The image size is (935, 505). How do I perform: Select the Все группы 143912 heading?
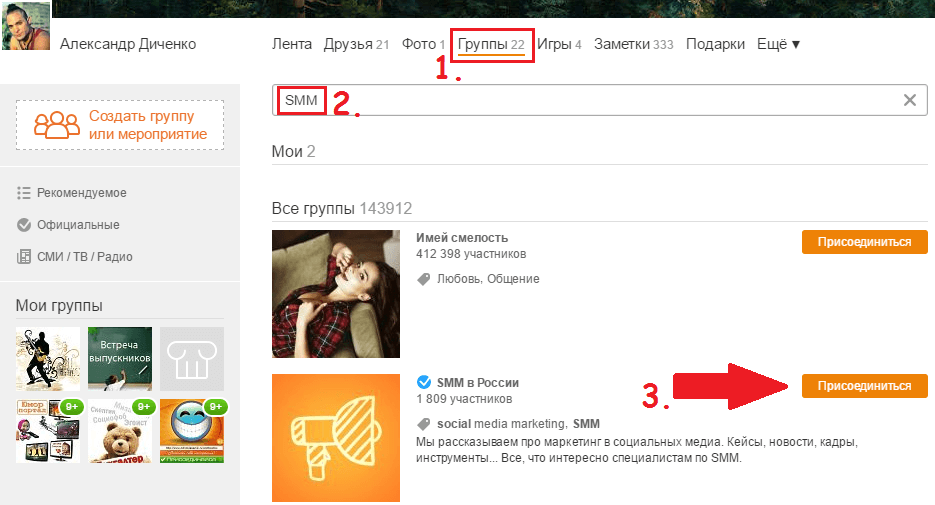click(342, 209)
